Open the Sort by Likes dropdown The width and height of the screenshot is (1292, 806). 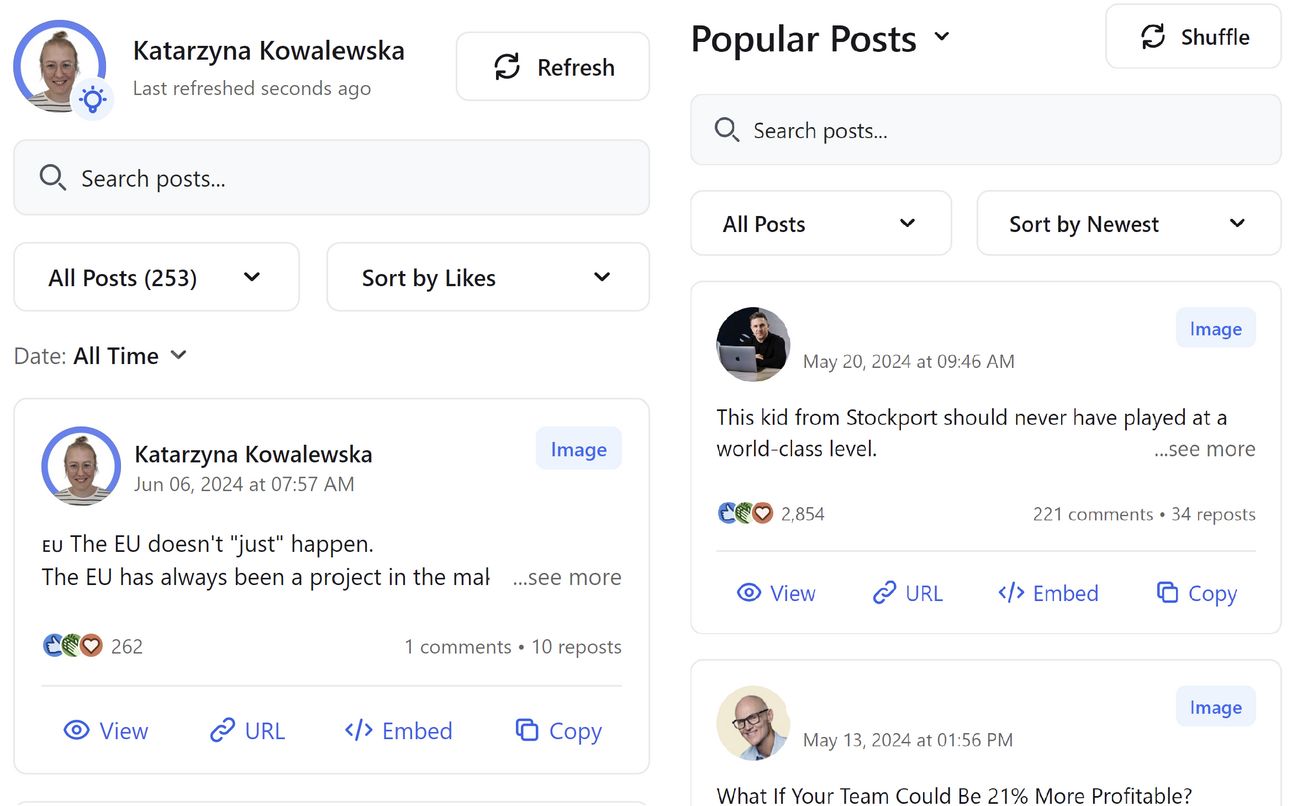[487, 277]
